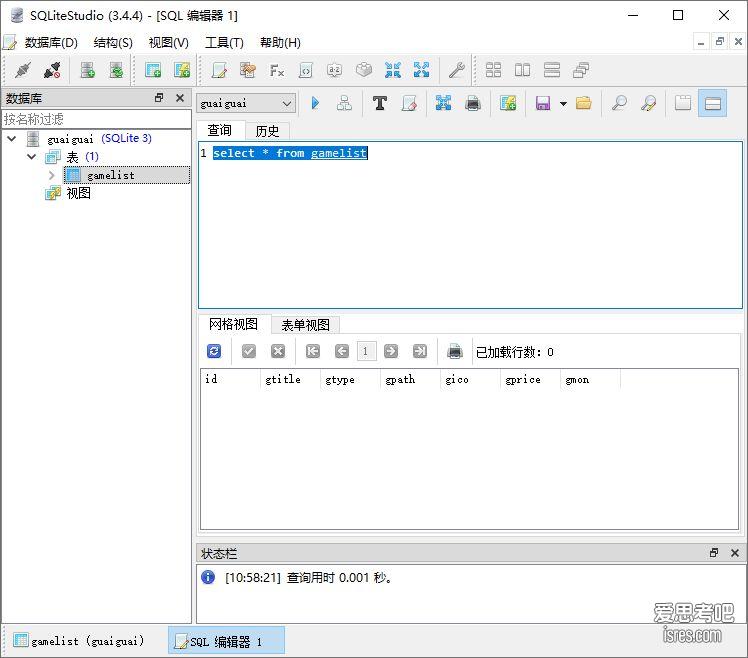Collapse the guaiguai database node
Screen dimensions: 748x658
(x=12, y=138)
